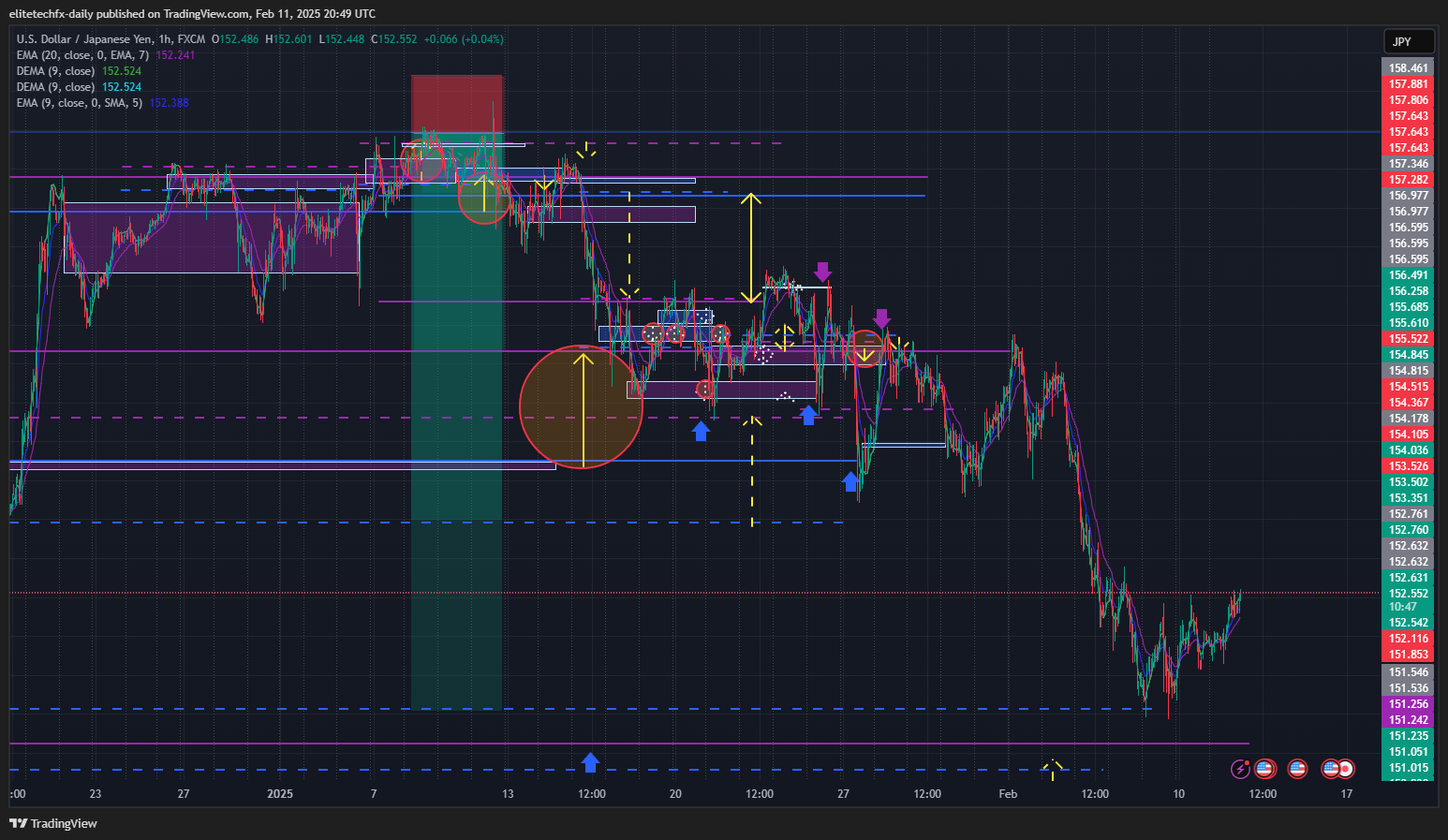Click the open price O152.486
Image resolution: width=1448 pixels, height=840 pixels.
(235, 39)
